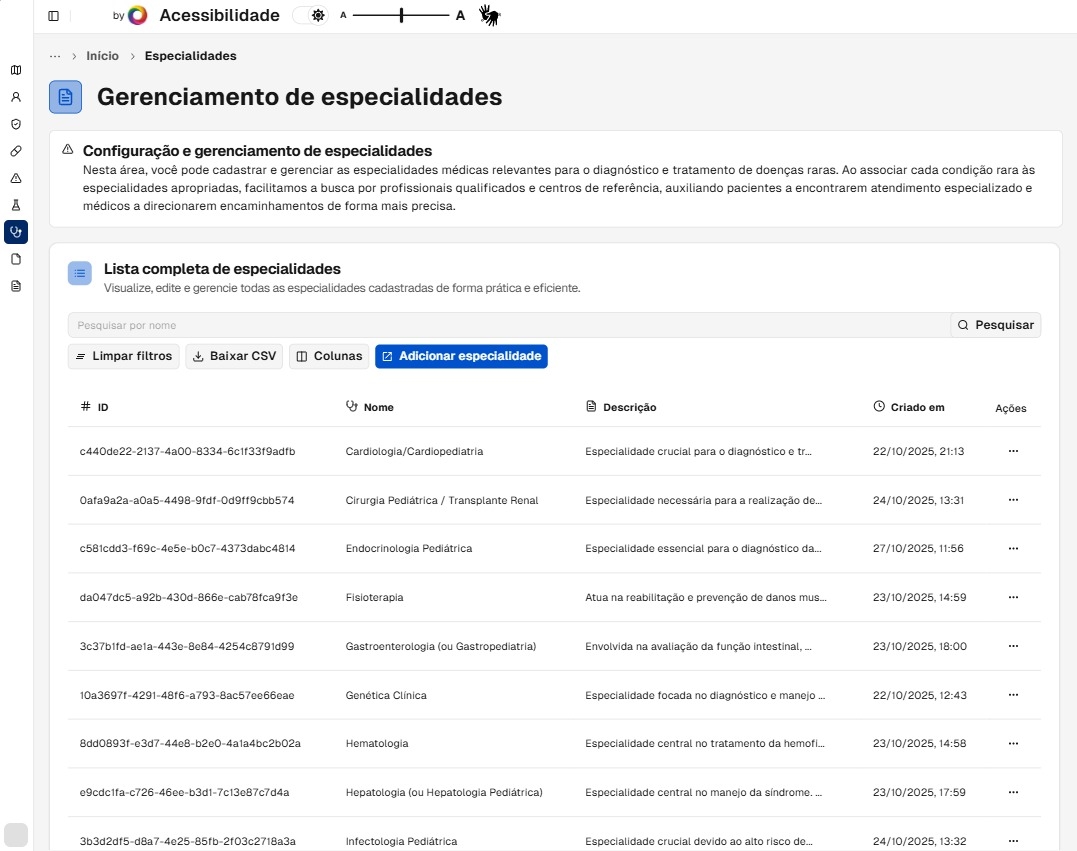Screen dimensions: 1077x851
Task: Click the shield check sidebar icon
Action: 16,125
